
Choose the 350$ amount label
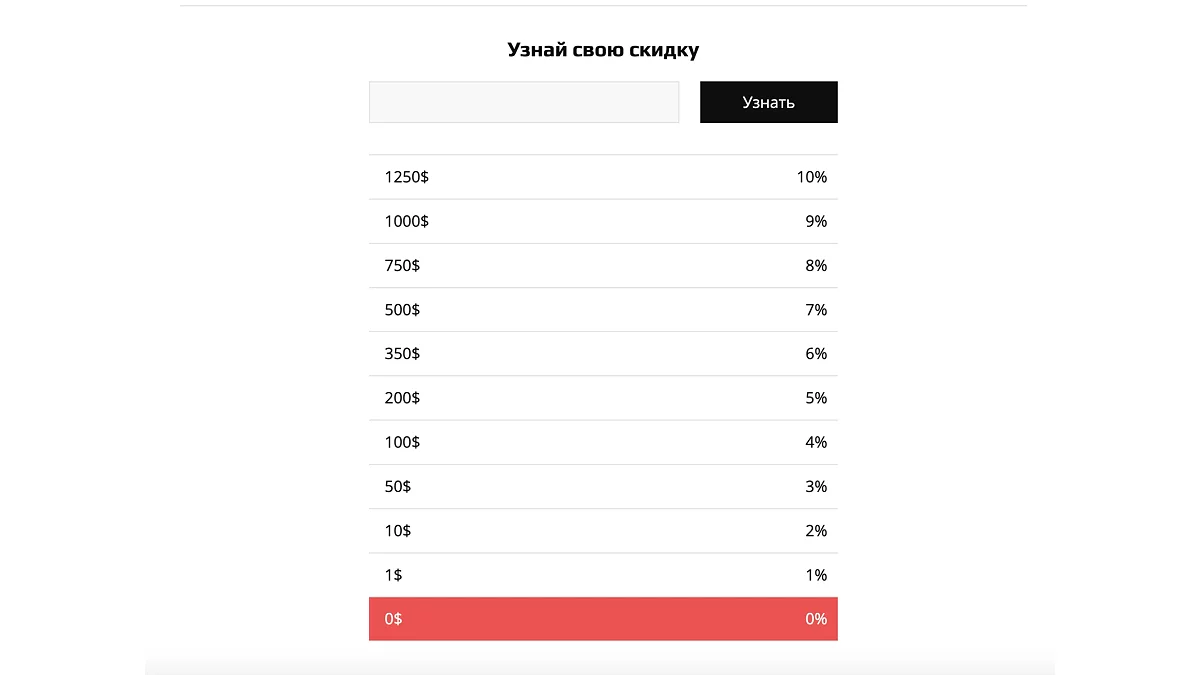(x=402, y=354)
